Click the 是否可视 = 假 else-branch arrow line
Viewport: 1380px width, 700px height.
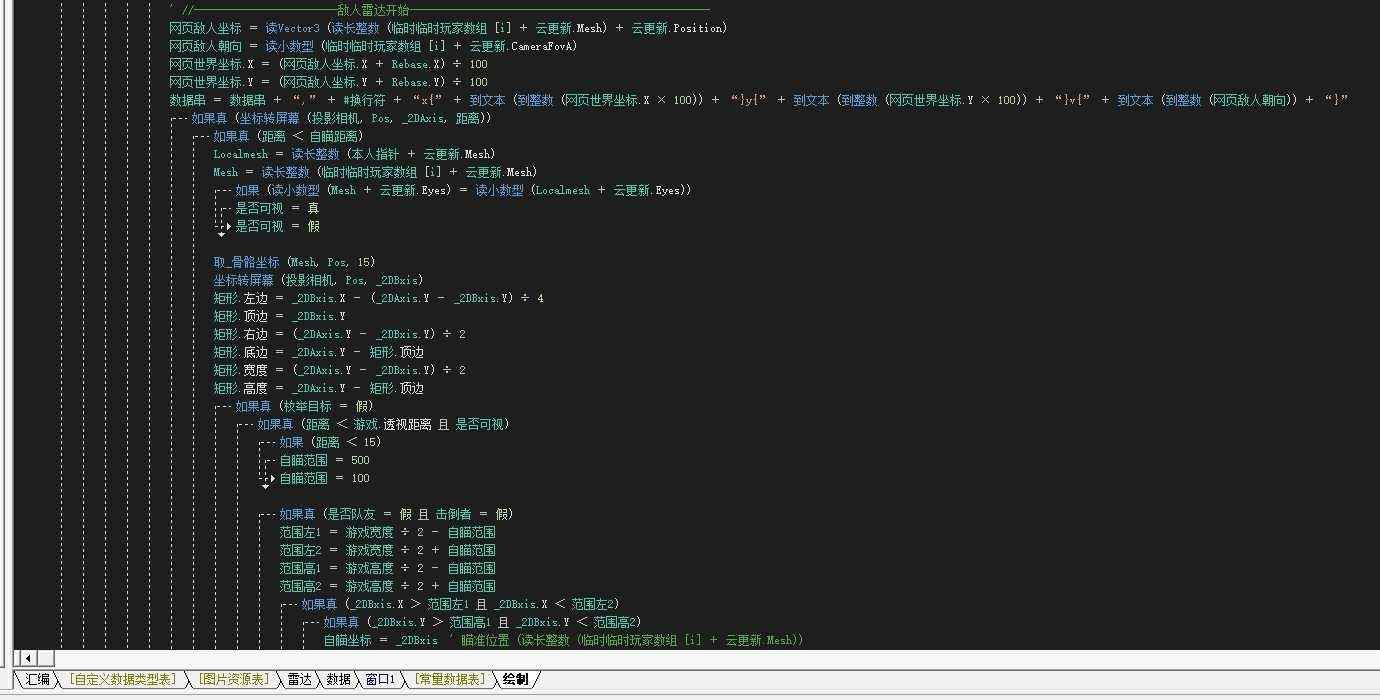277,226
